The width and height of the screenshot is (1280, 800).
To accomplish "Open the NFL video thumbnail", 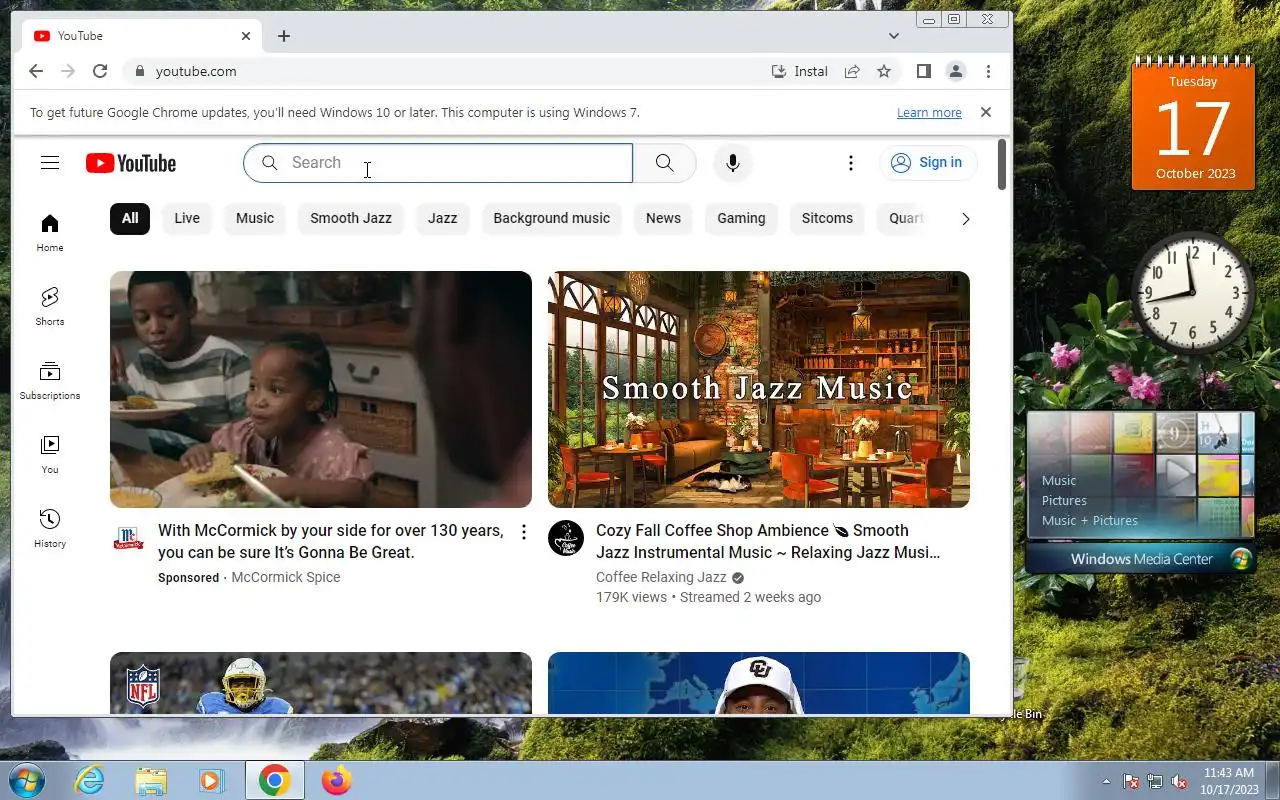I will click(x=321, y=683).
